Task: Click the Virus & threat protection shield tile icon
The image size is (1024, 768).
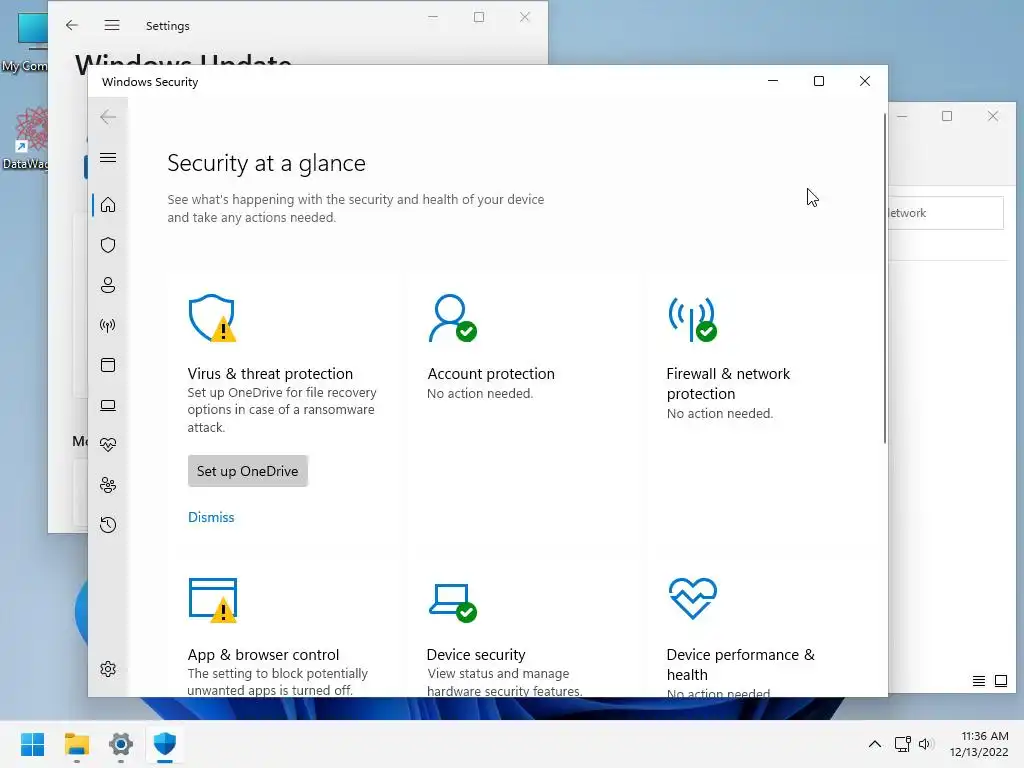Action: tap(212, 318)
